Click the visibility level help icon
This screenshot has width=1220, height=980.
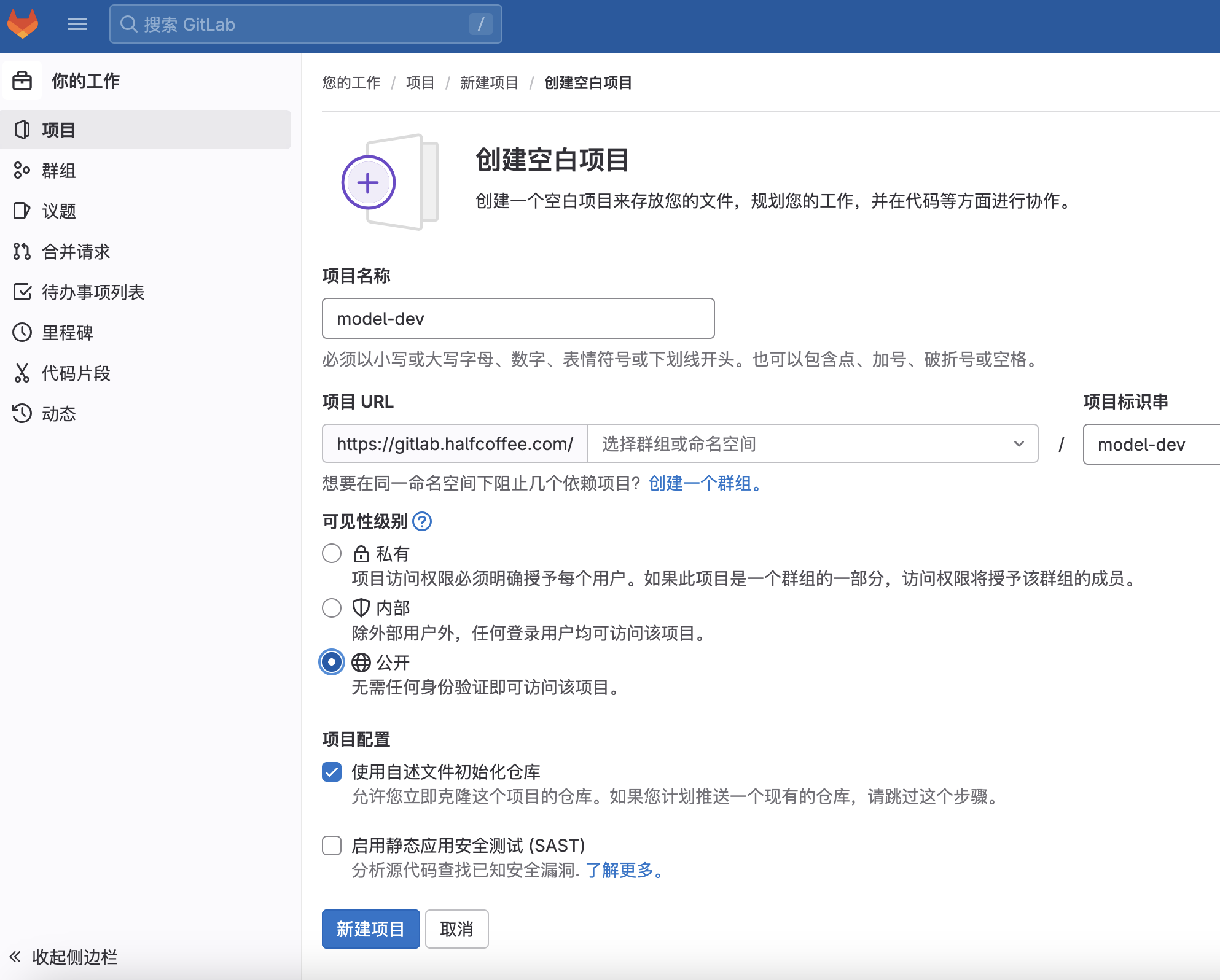[x=422, y=521]
